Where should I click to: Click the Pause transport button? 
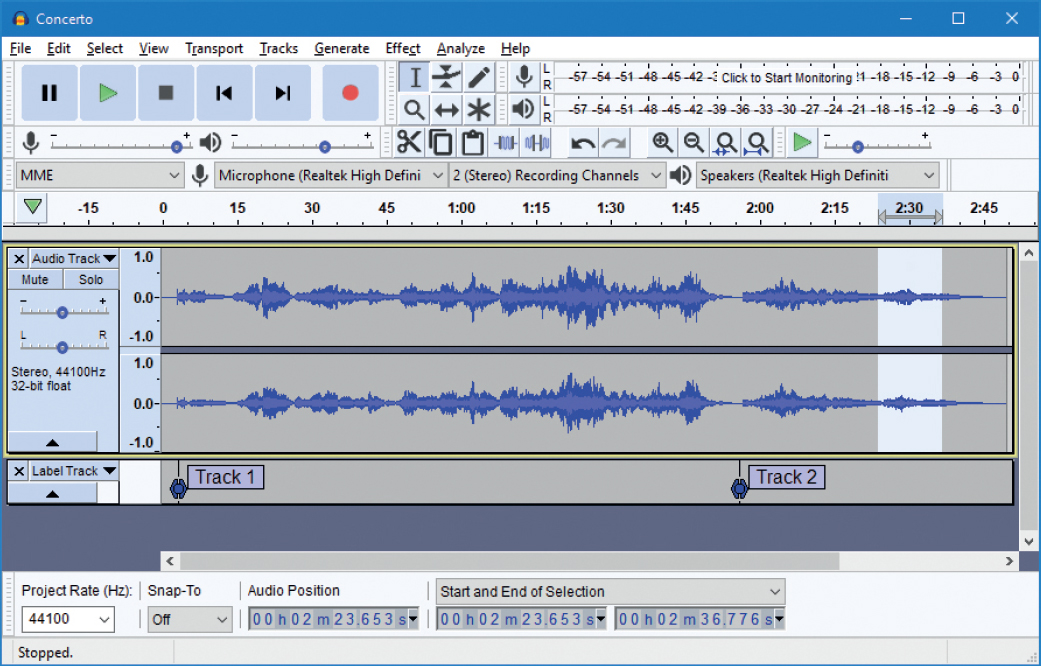49,93
